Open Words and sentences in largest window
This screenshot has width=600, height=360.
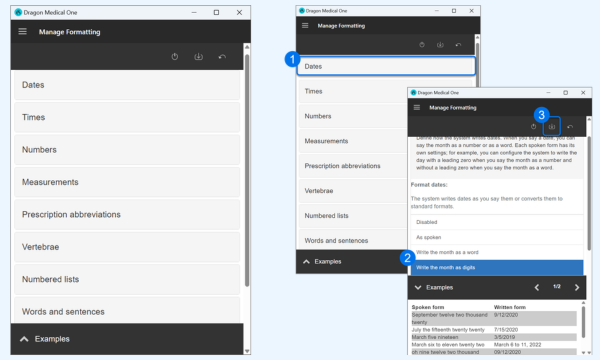coord(127,311)
